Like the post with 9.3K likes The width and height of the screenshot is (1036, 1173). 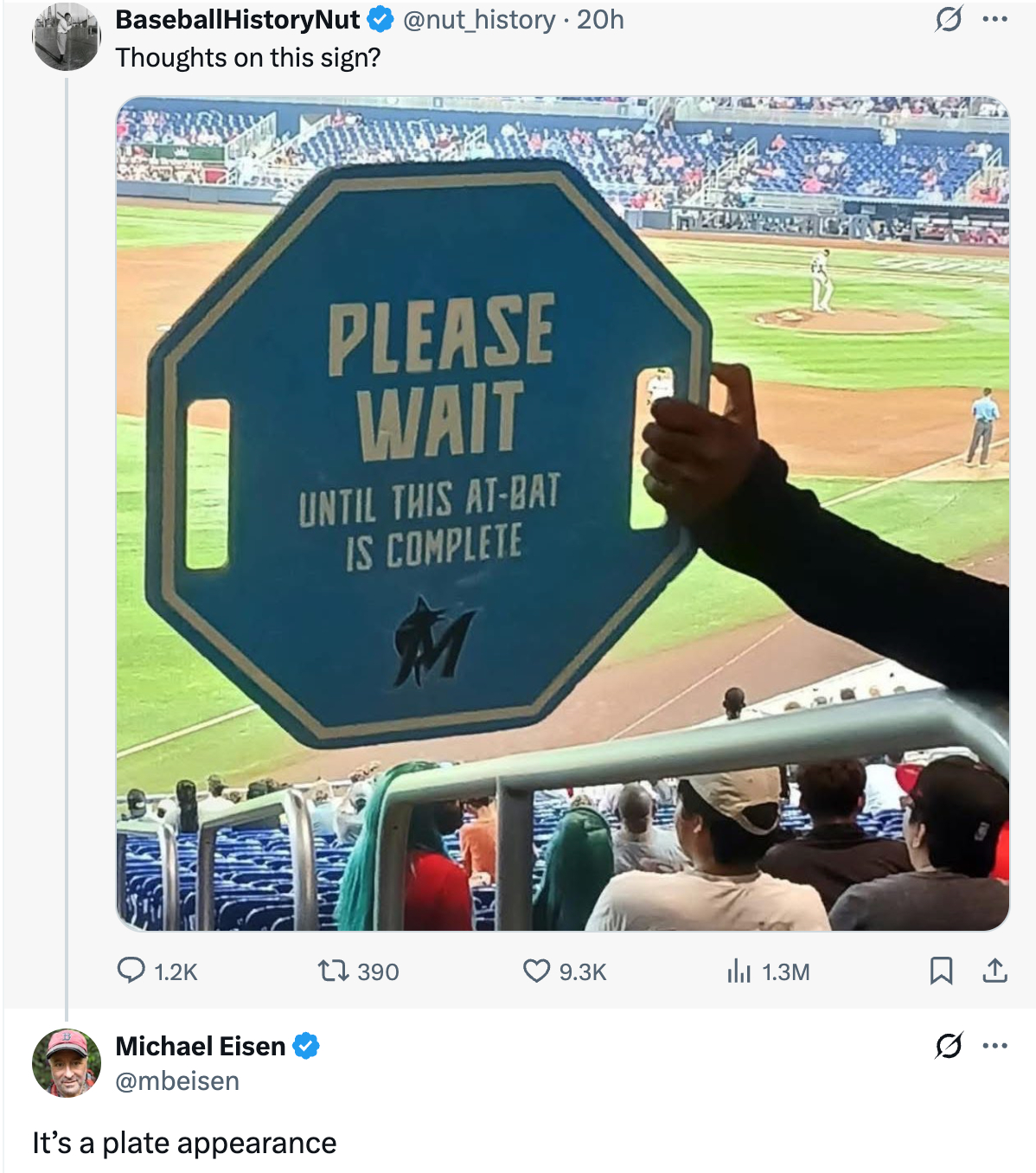(x=536, y=971)
